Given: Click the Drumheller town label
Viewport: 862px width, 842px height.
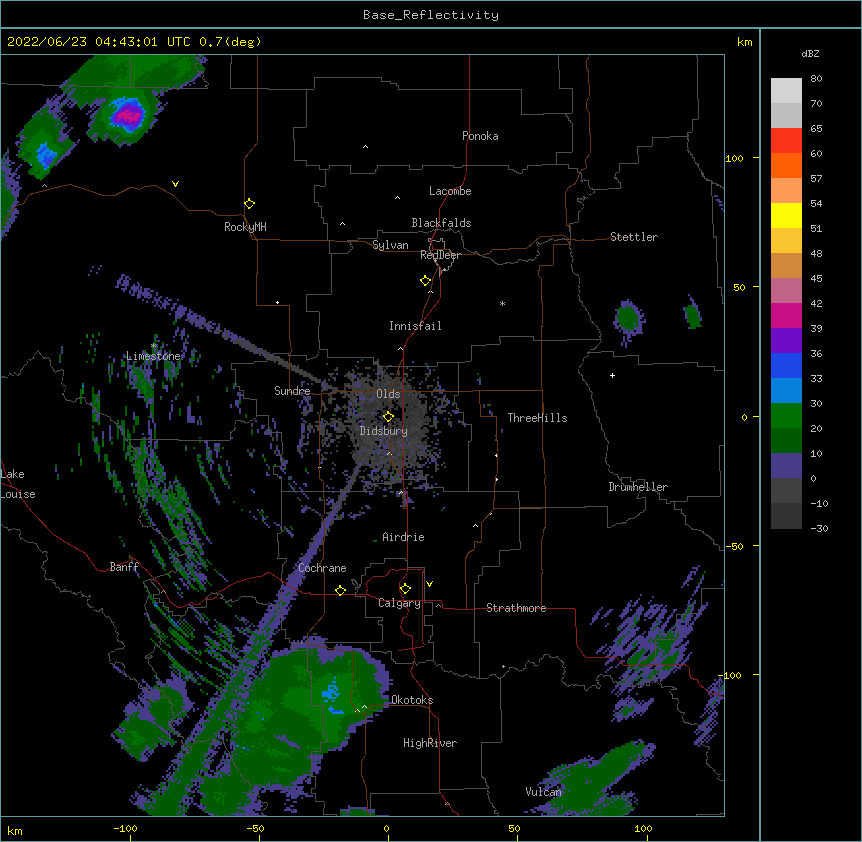Looking at the screenshot, I should (x=638, y=487).
